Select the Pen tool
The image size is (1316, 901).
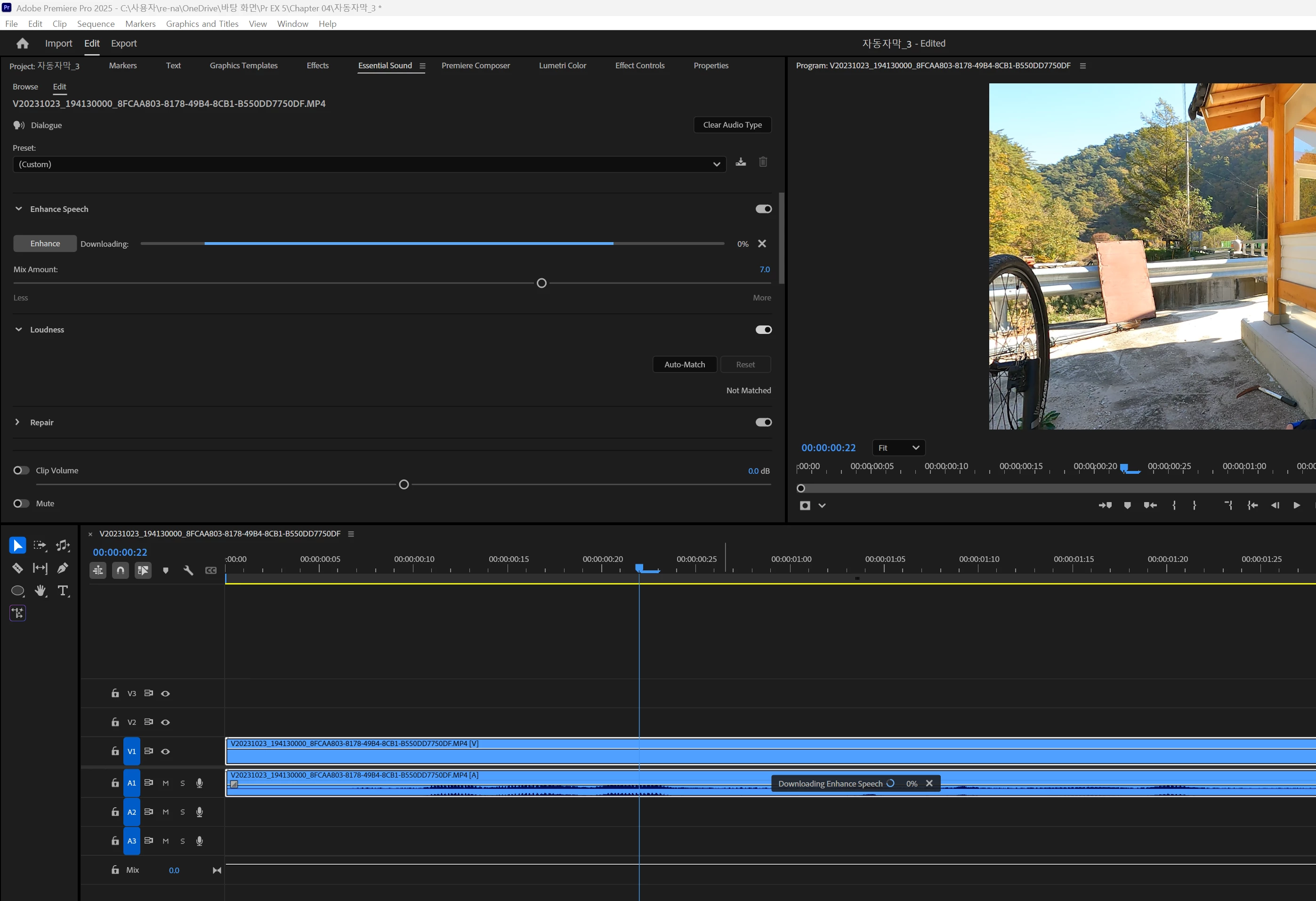[63, 568]
